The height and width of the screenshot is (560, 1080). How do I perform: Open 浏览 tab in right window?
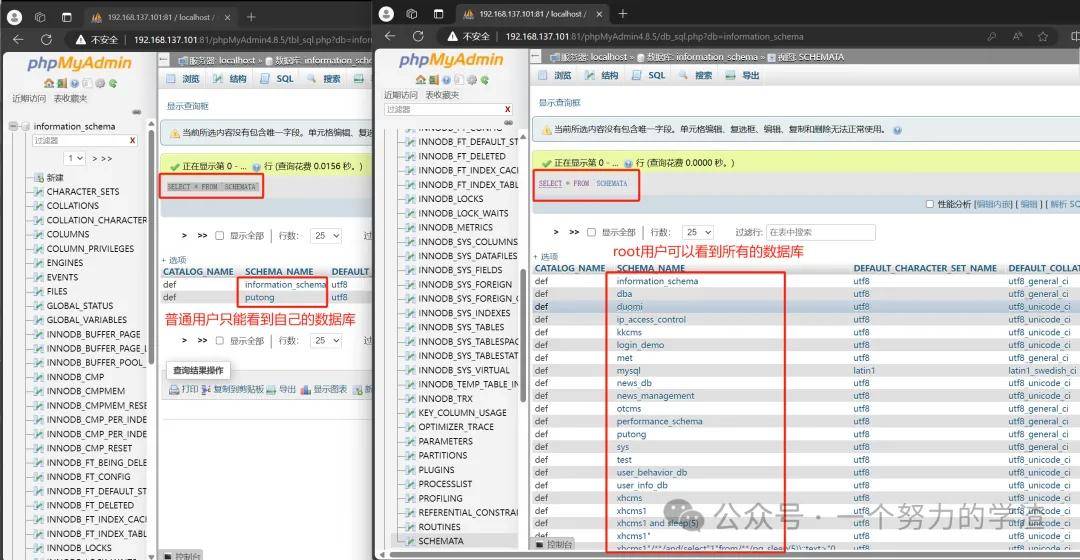(x=555, y=75)
